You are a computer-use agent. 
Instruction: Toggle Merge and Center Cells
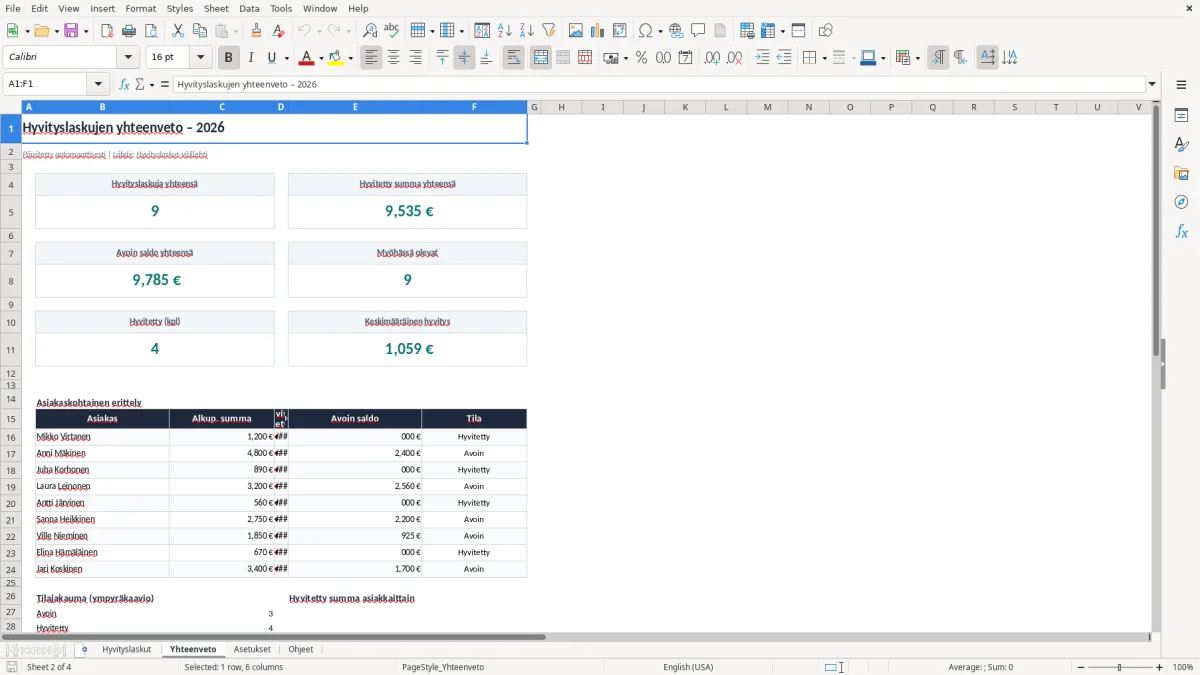[x=540, y=58]
